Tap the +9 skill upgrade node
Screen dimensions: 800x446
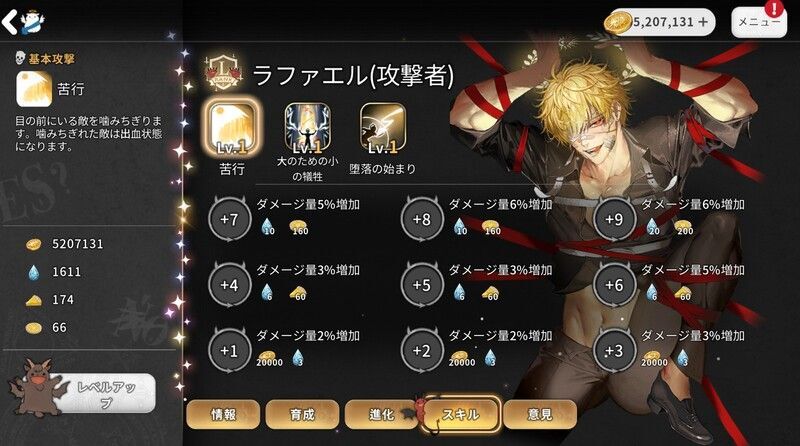click(x=614, y=219)
